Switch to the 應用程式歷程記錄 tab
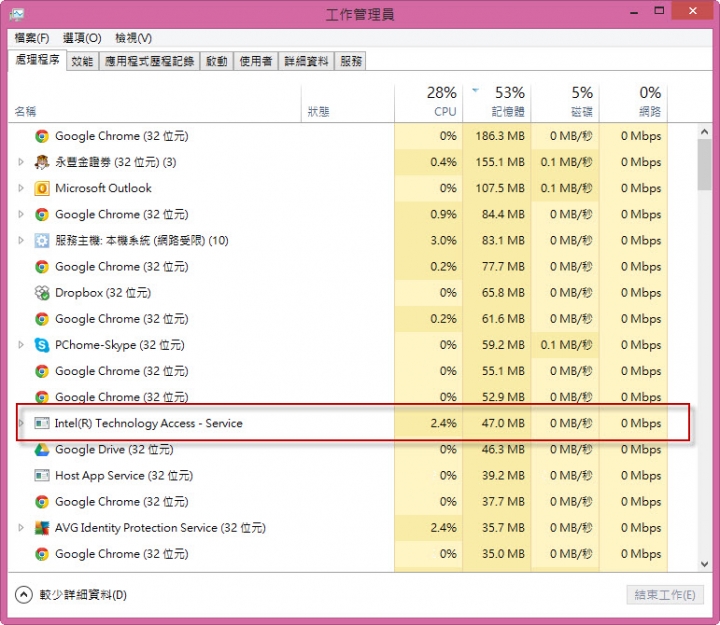This screenshot has width=720, height=625. [x=149, y=61]
